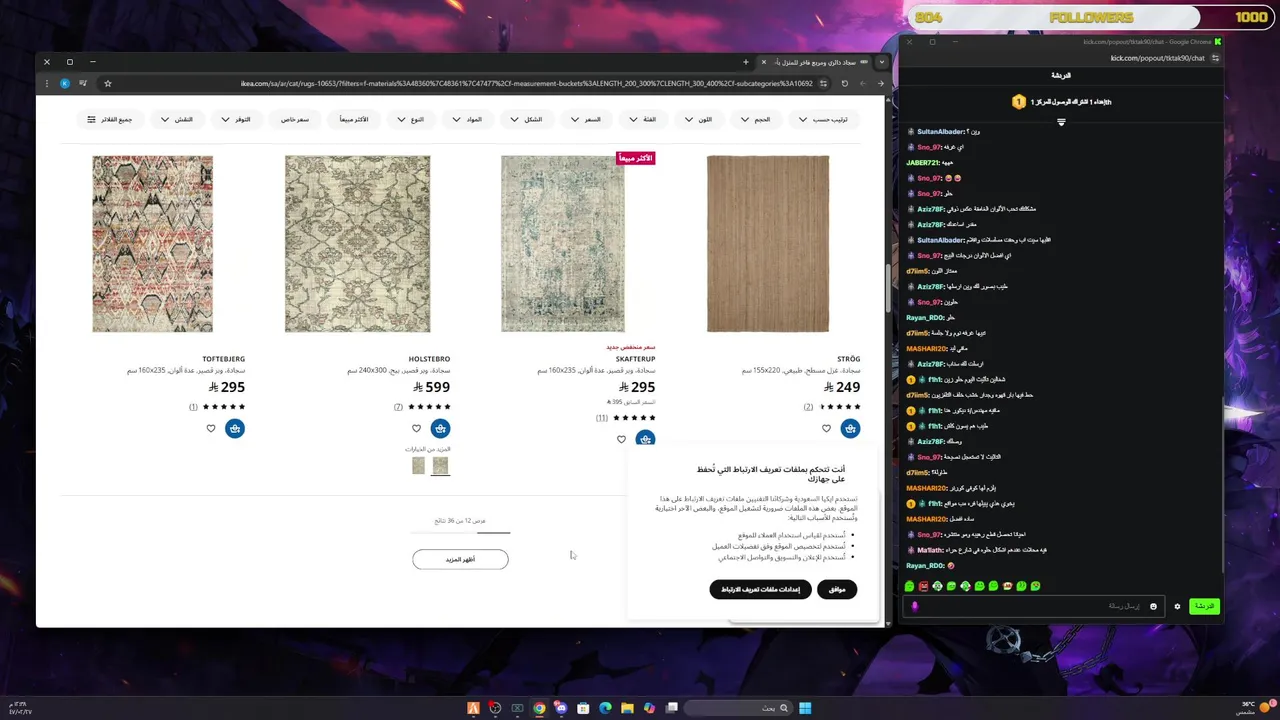Expand the المواد materials filter
The image size is (1280, 720).
[x=467, y=119]
